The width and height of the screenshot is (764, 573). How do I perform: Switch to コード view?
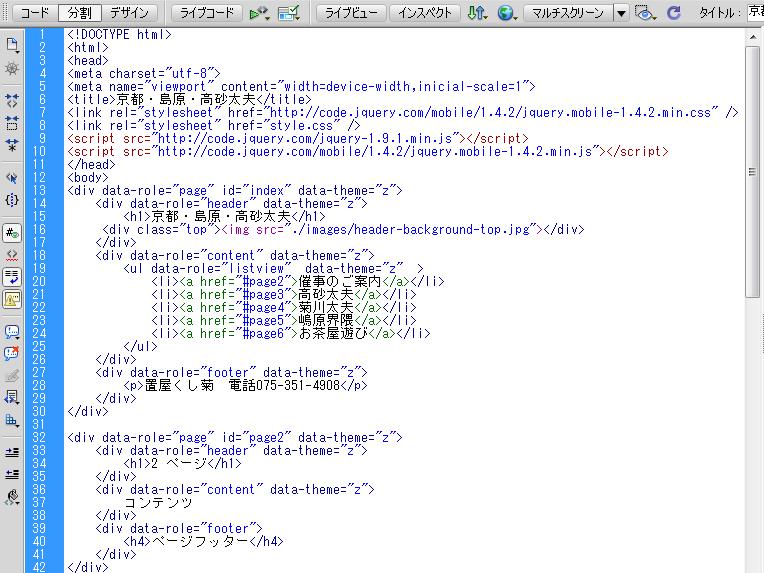point(34,13)
